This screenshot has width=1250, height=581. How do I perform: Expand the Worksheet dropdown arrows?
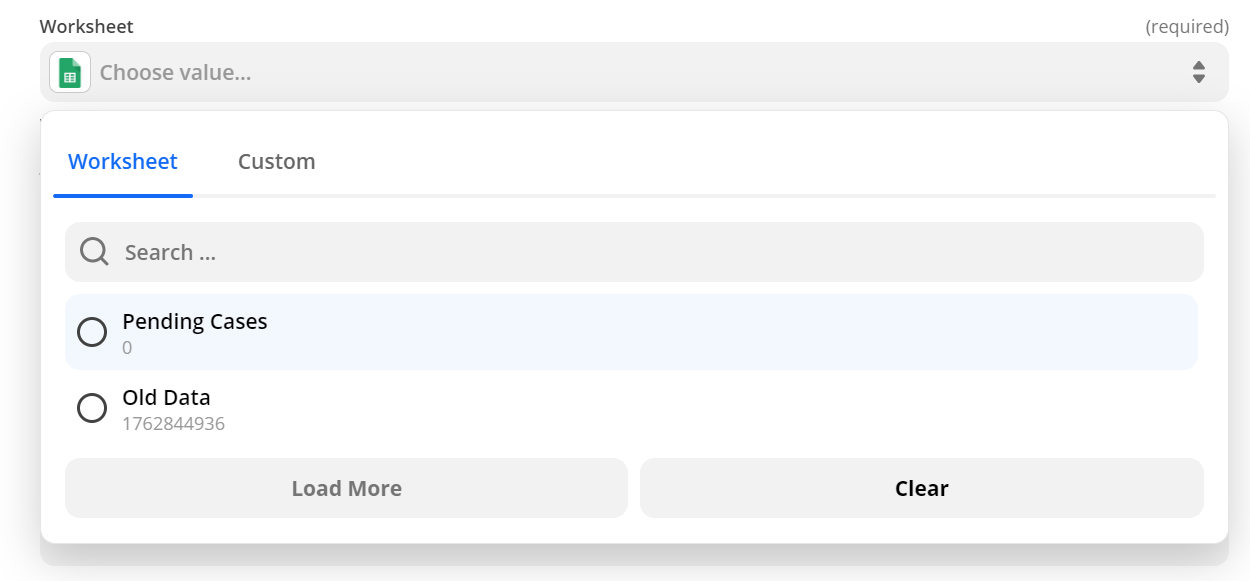(1198, 72)
